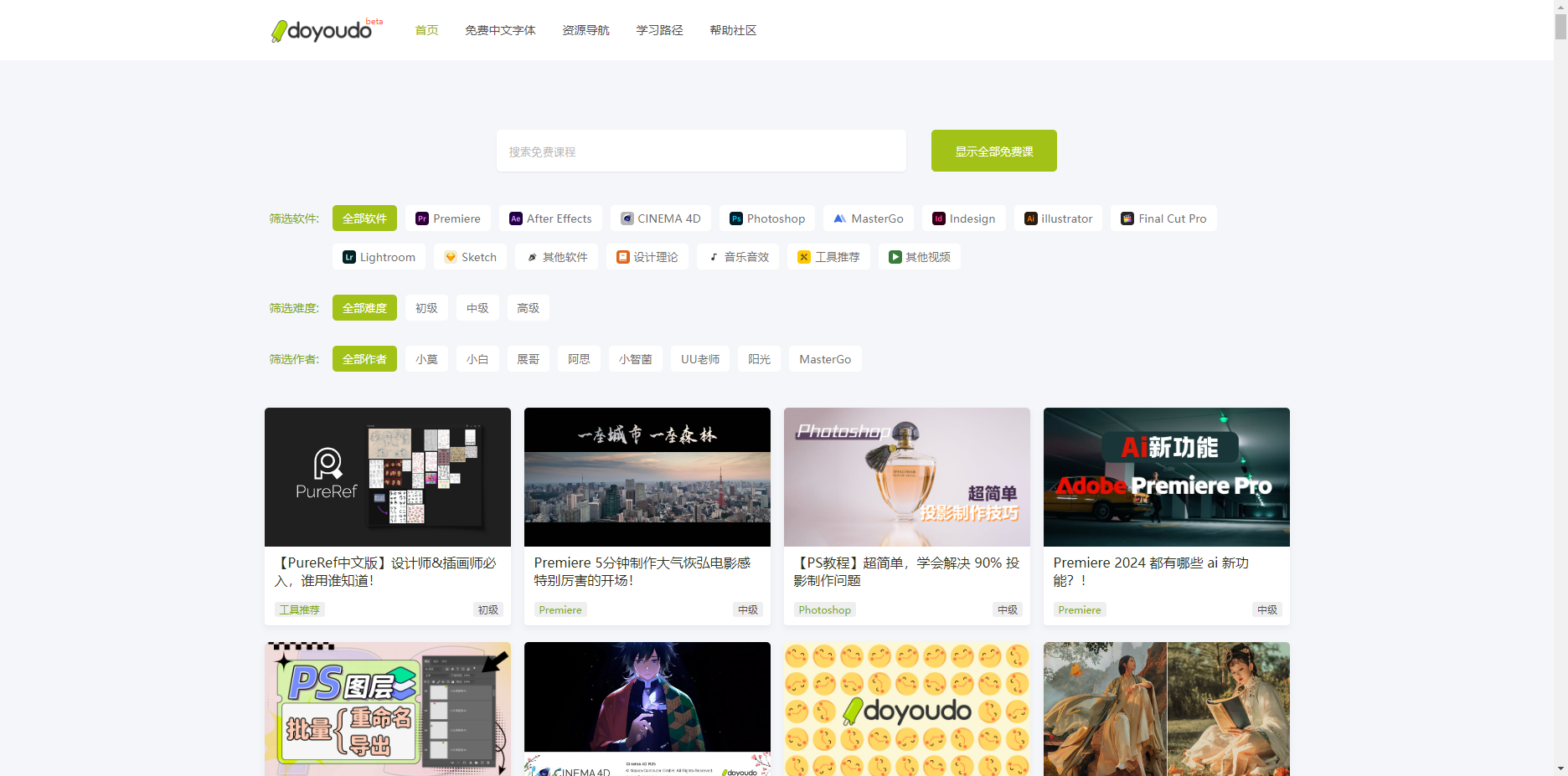The width and height of the screenshot is (1568, 776).
Task: Open the Photoshop perfume bottle thumbnail
Action: click(x=907, y=477)
